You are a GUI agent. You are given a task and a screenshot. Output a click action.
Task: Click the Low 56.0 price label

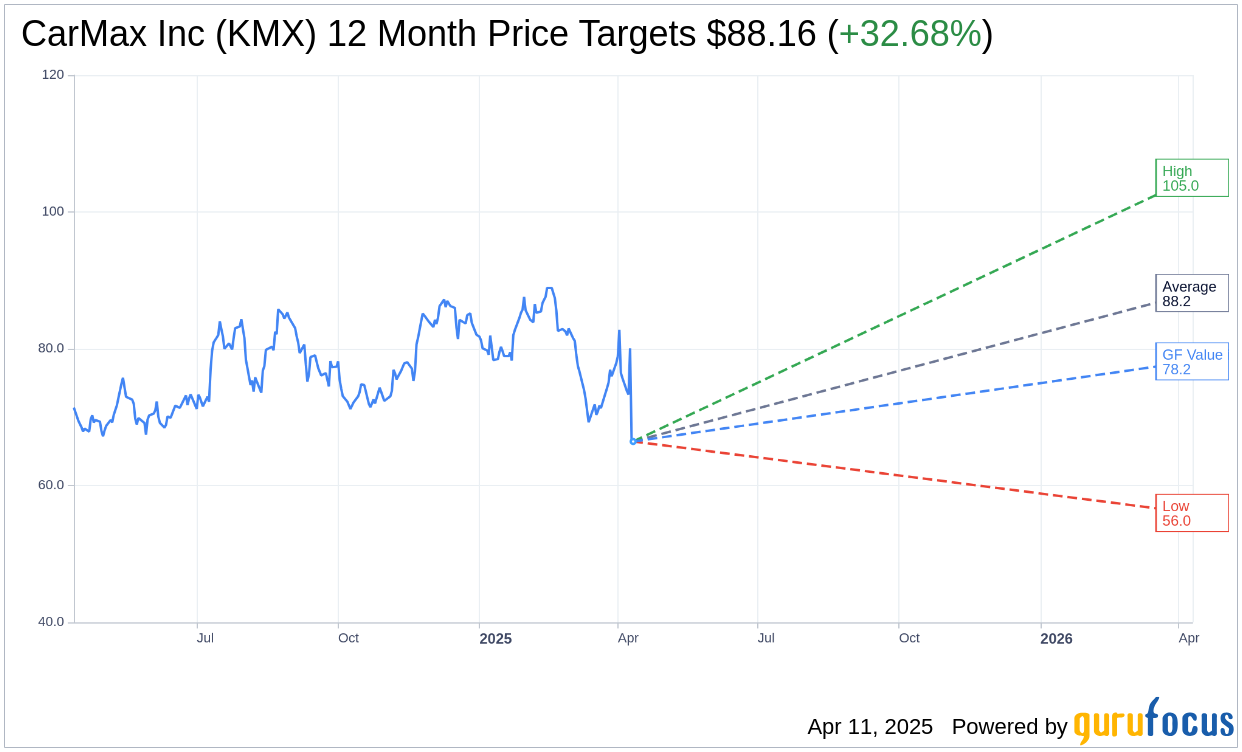[x=1192, y=513]
